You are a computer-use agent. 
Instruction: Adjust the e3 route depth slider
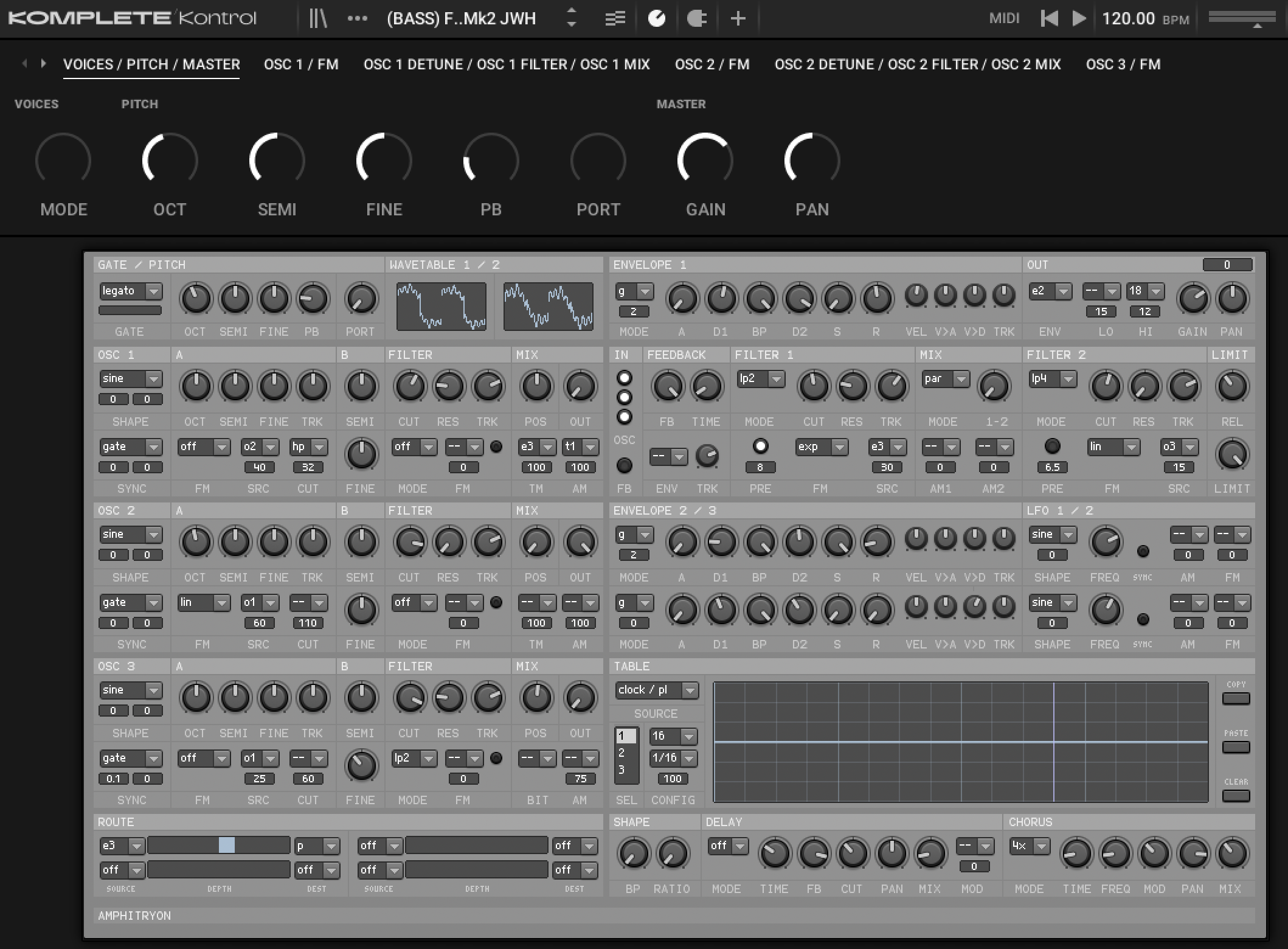[x=219, y=846]
